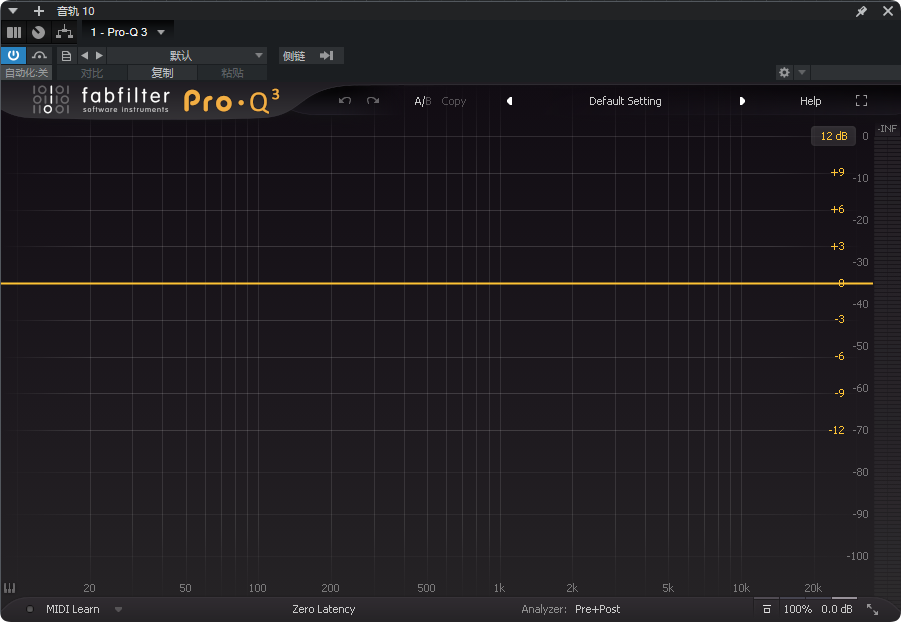This screenshot has height=622, width=901.
Task: Open the 12 dB display range selector
Action: (833, 136)
